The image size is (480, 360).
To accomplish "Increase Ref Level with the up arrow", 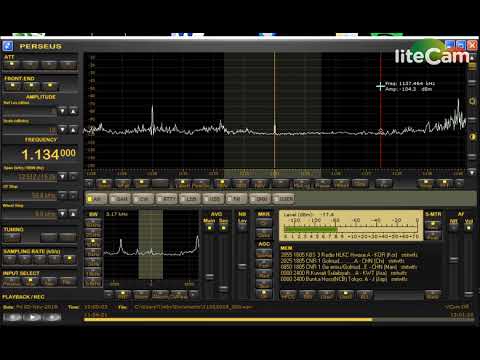I will (x=73, y=111).
